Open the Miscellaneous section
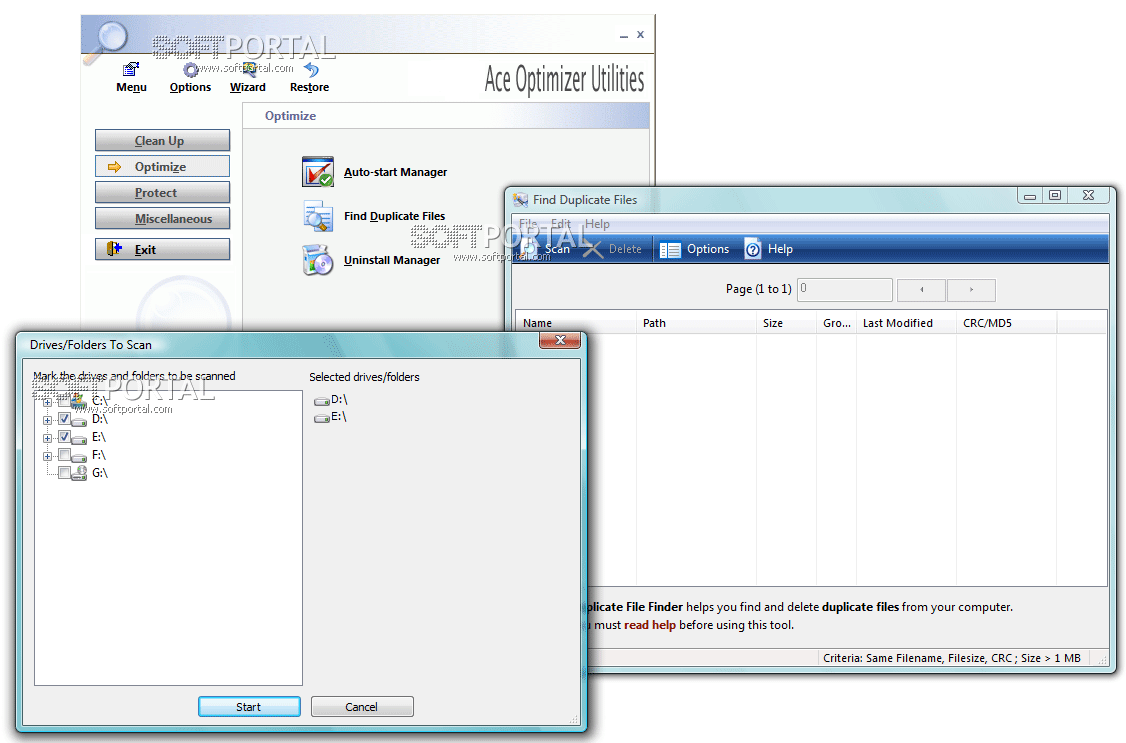 [x=162, y=218]
